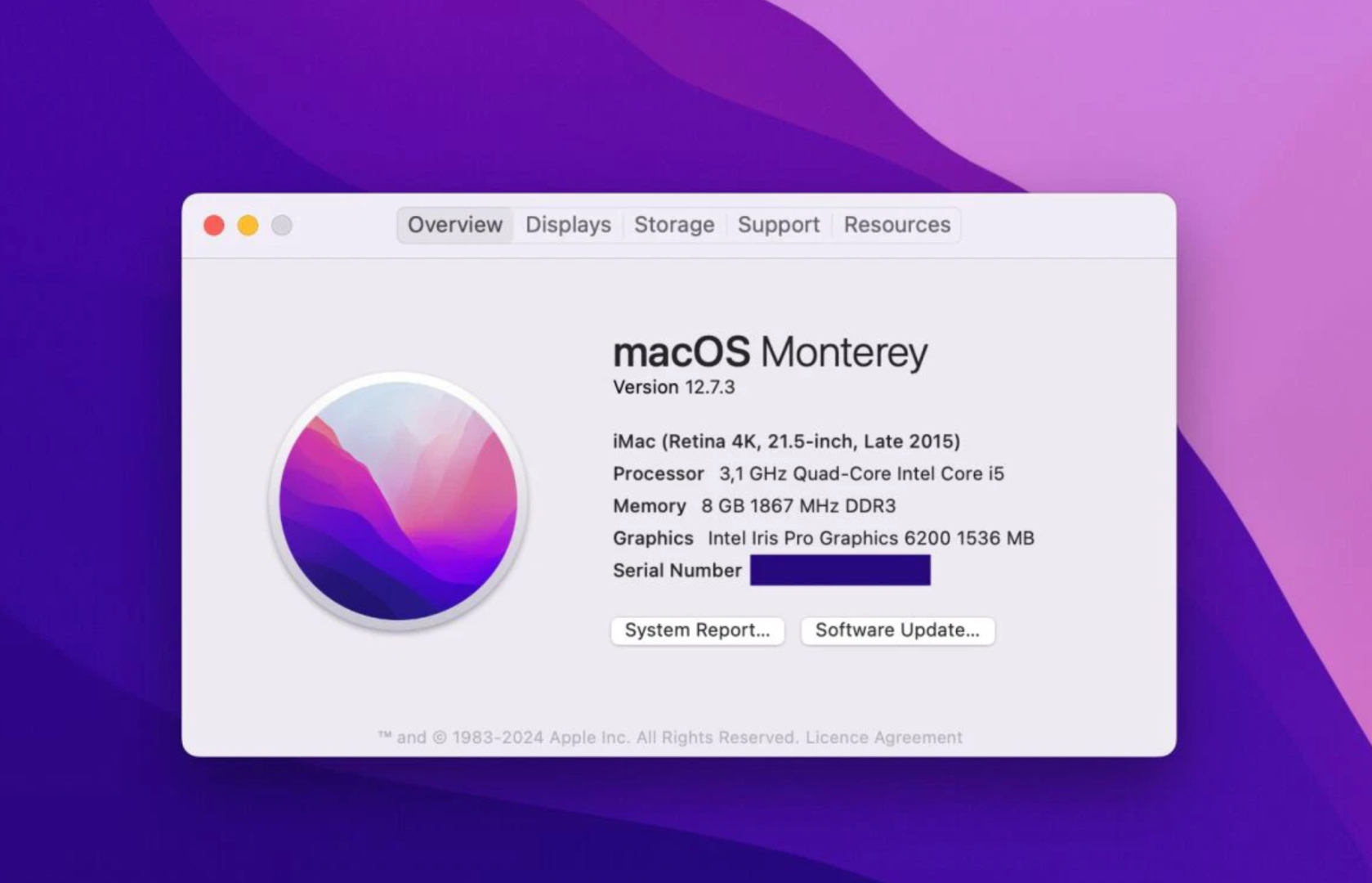The width and height of the screenshot is (1372, 883).
Task: Click the greyed-out zoom window button
Action: tap(282, 226)
